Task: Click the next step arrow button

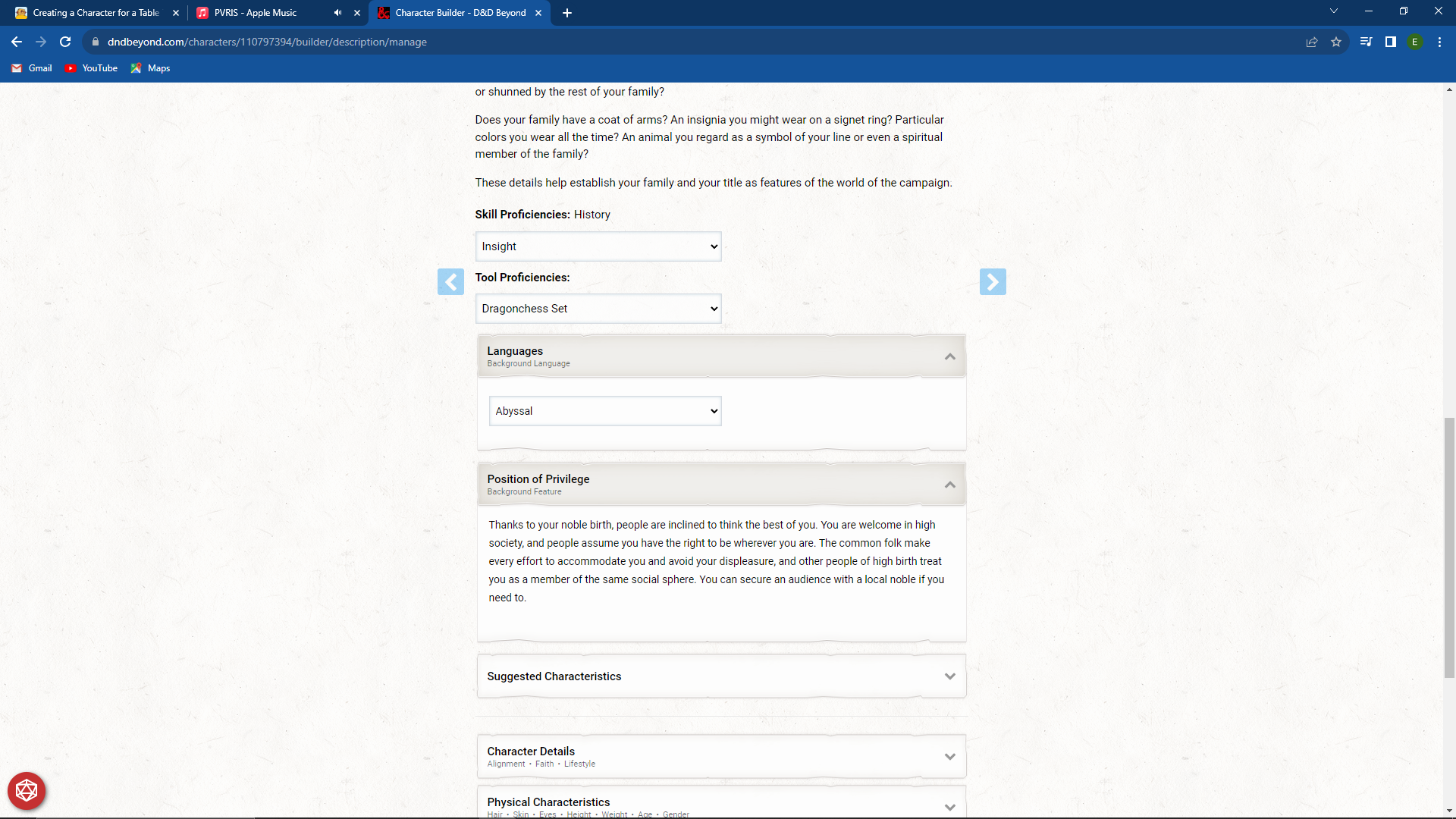Action: [993, 281]
